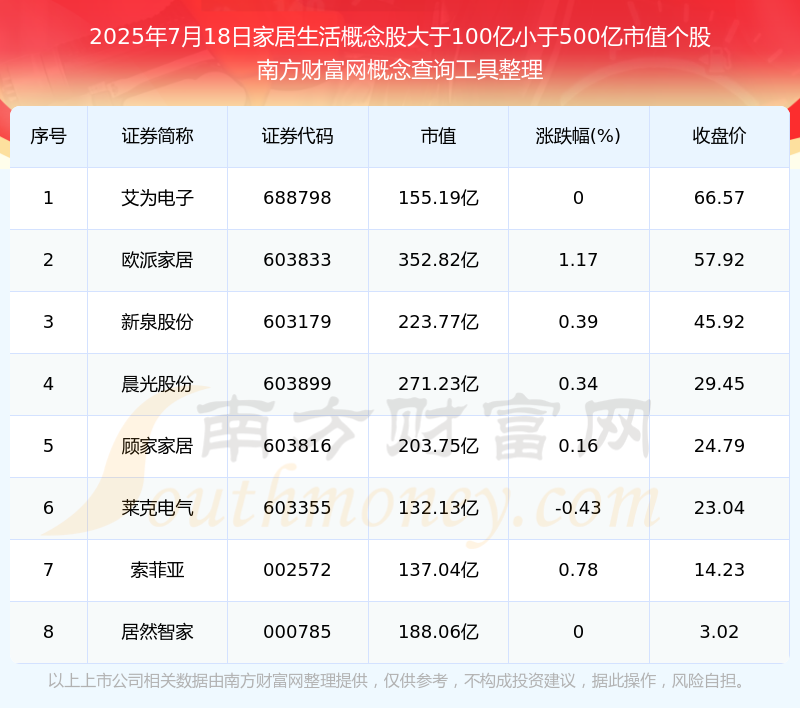The height and width of the screenshot is (708, 800).
Task: Click market value 271.23亿
Action: click(x=438, y=384)
